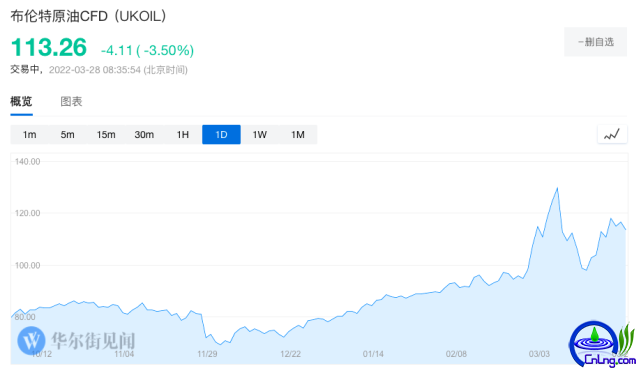Select the 1D interval

[x=221, y=135]
